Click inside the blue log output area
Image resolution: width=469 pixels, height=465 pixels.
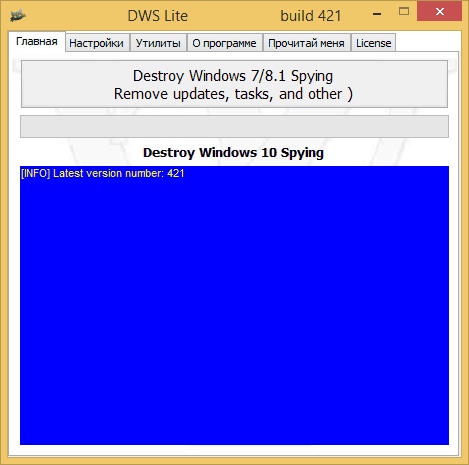point(234,305)
